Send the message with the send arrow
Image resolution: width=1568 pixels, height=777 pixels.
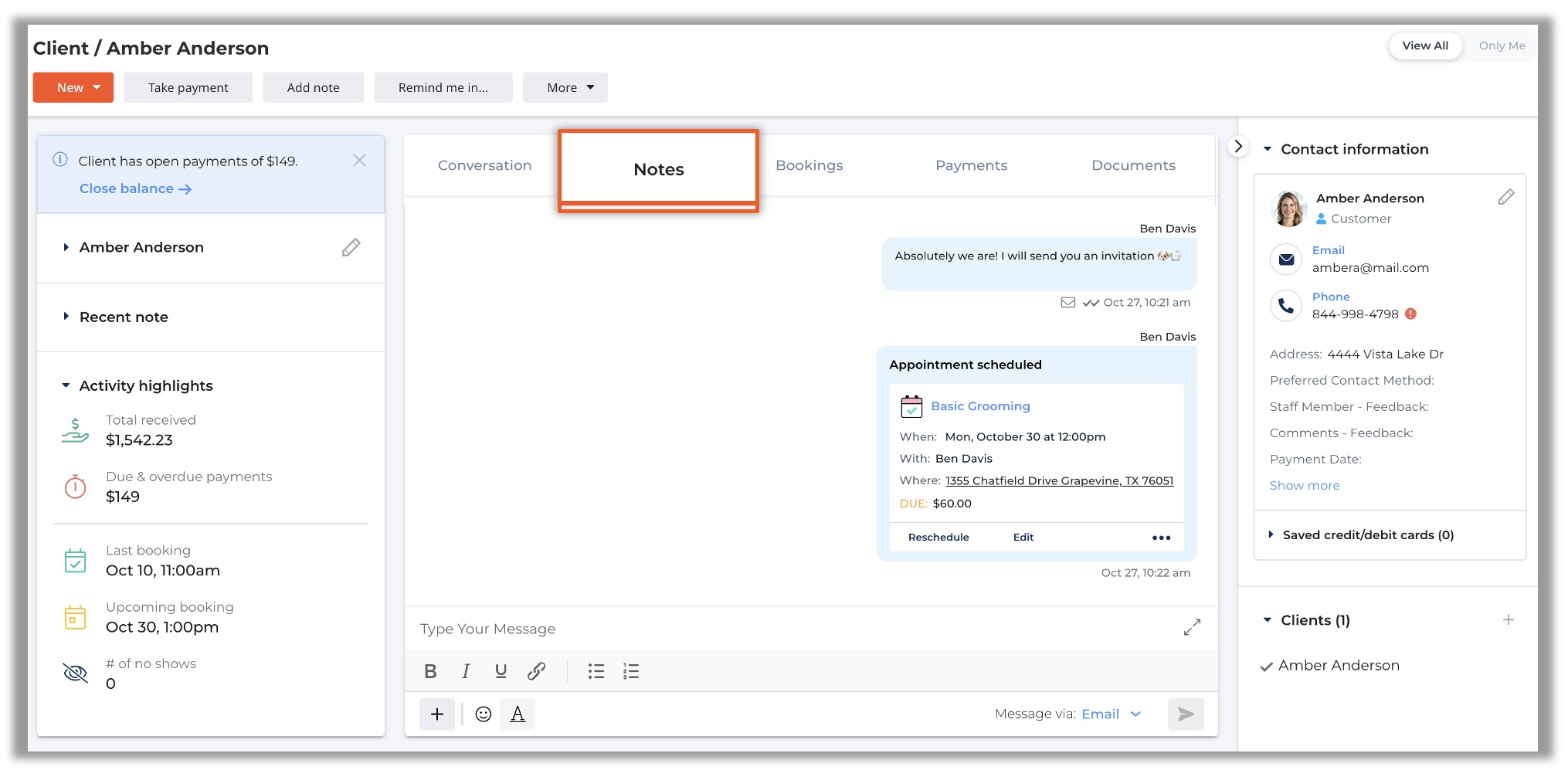click(1186, 714)
